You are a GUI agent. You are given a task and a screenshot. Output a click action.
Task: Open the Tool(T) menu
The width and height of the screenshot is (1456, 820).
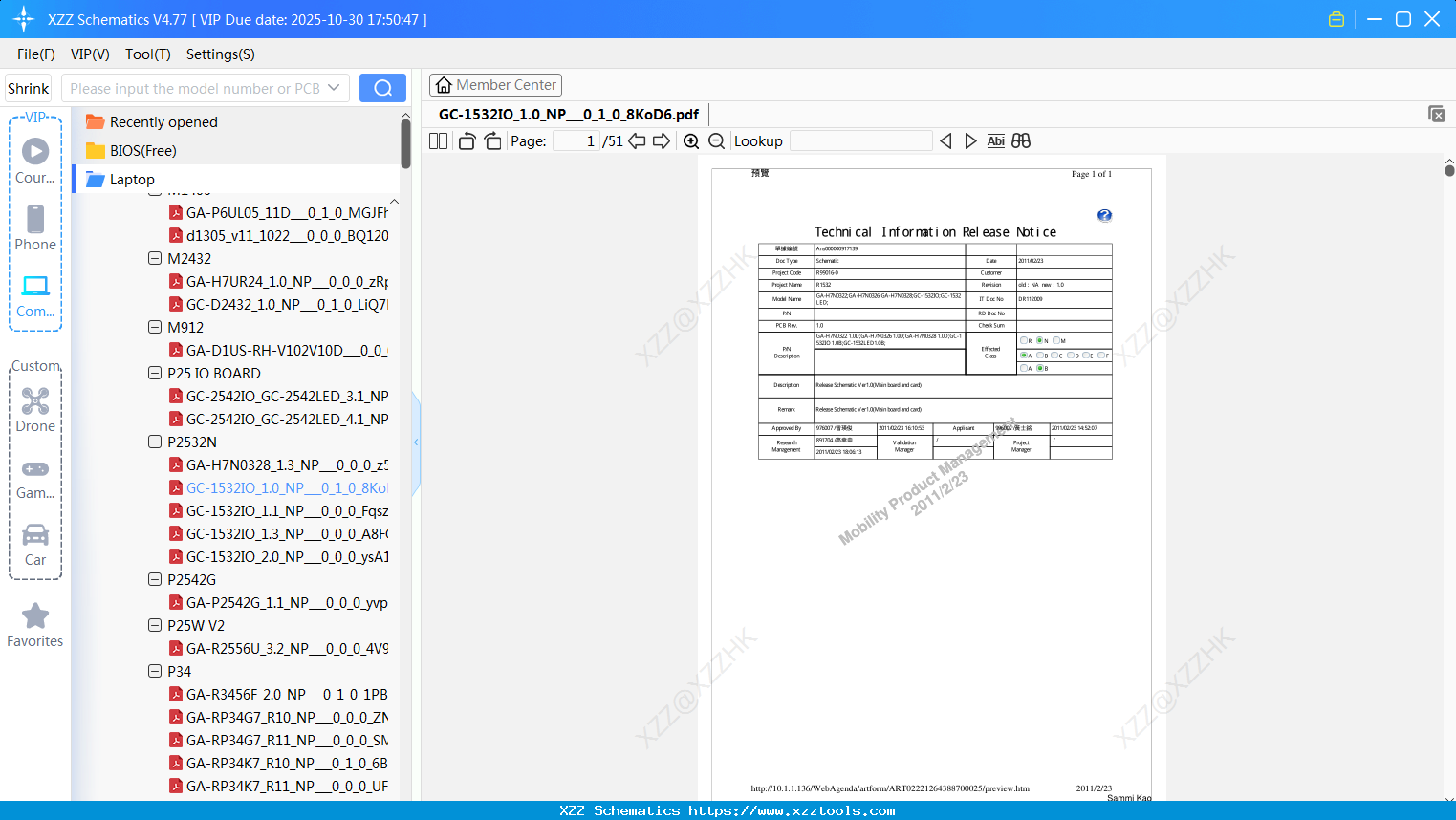pyautogui.click(x=148, y=54)
